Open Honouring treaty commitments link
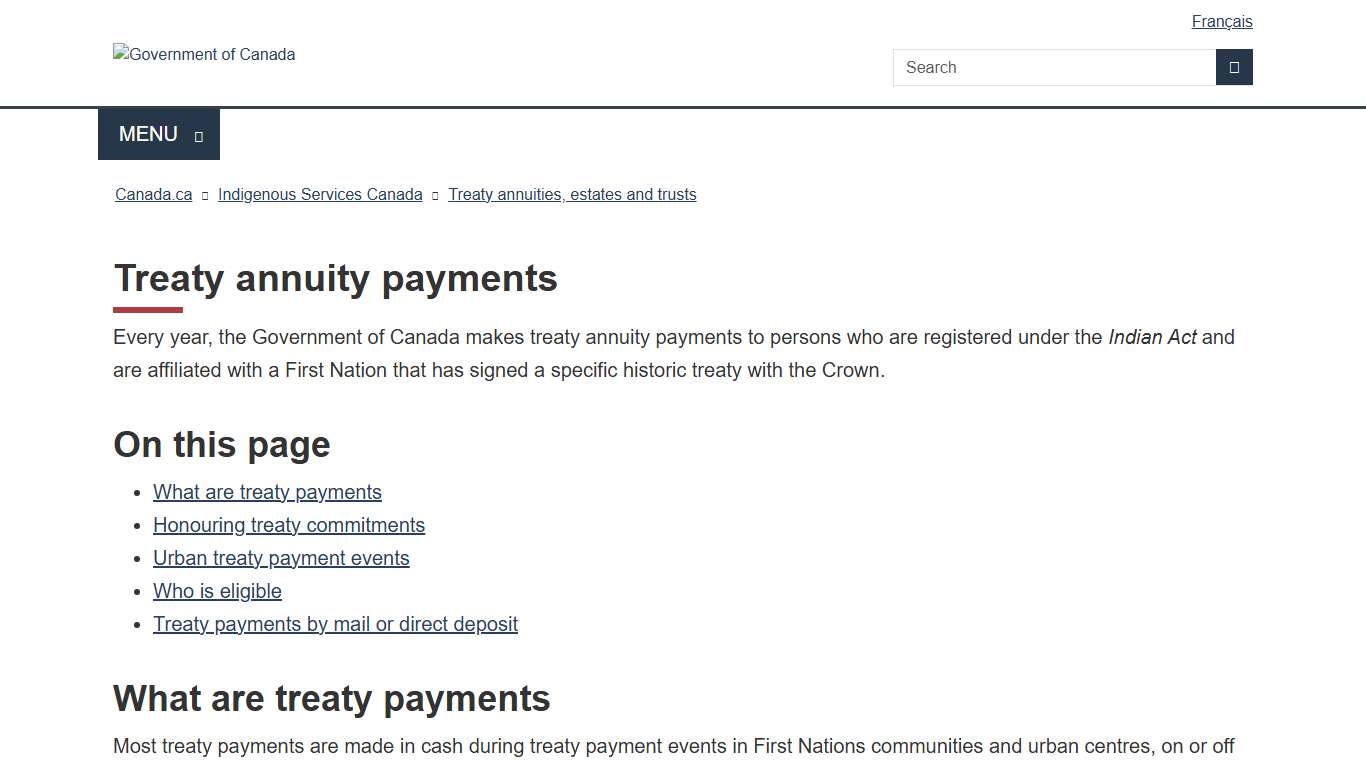 [288, 524]
